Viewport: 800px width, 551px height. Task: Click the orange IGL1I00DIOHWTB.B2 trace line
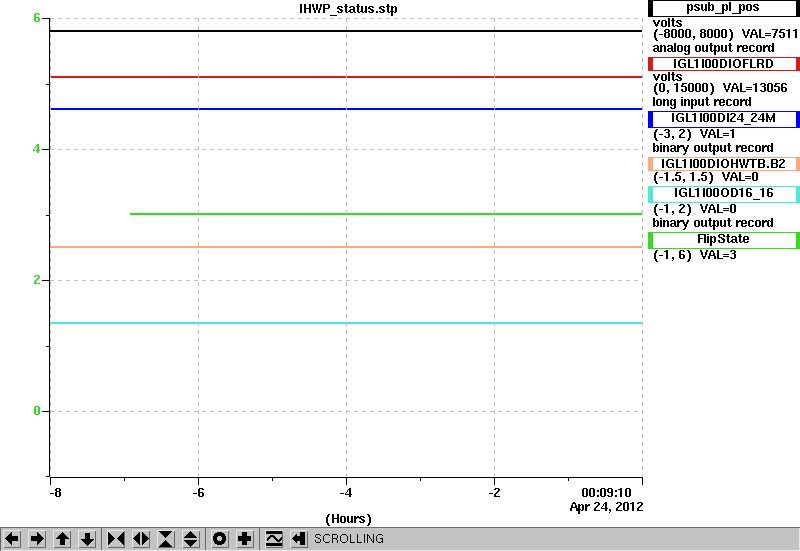346,247
